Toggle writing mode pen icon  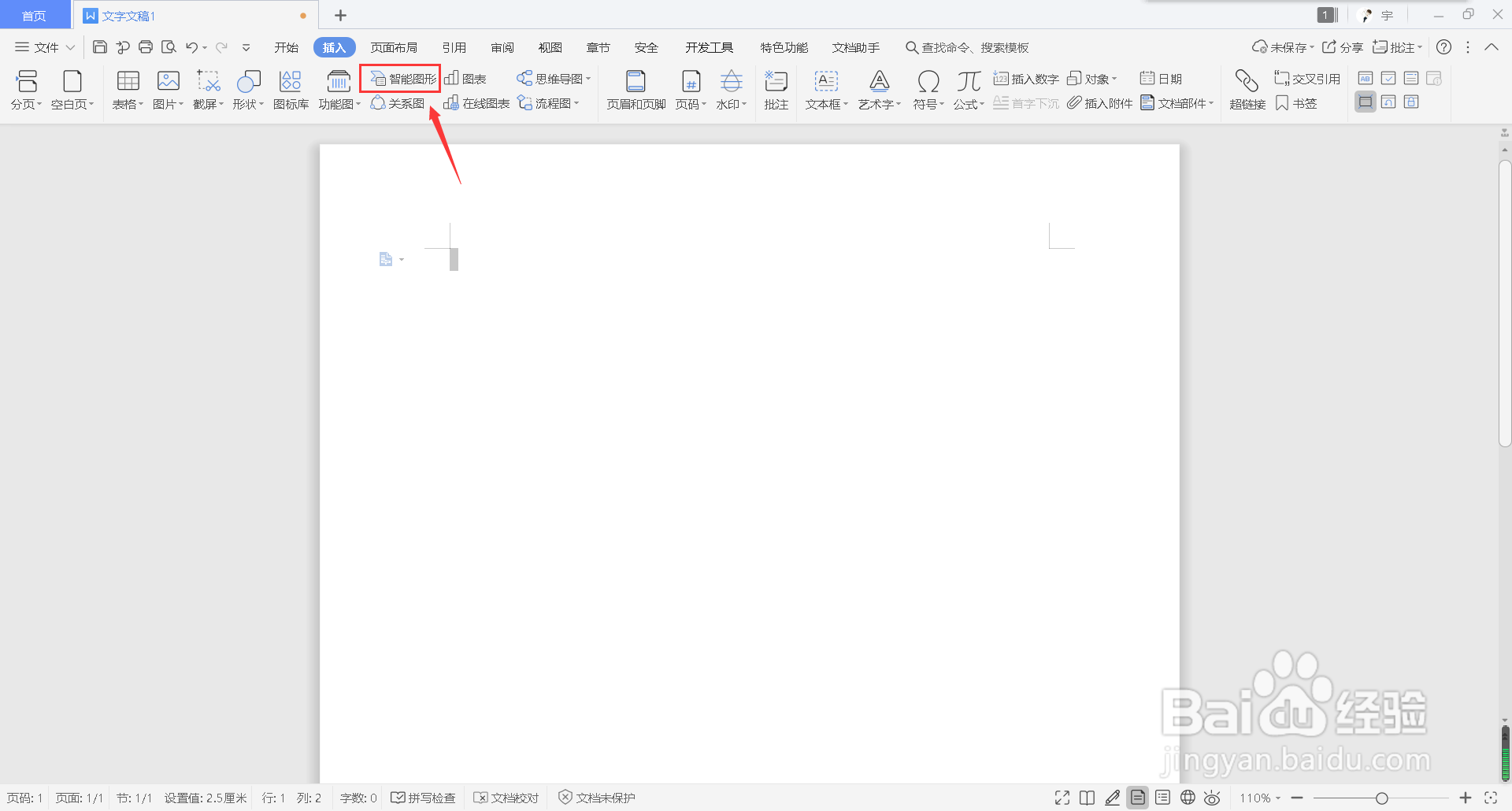pos(1112,798)
